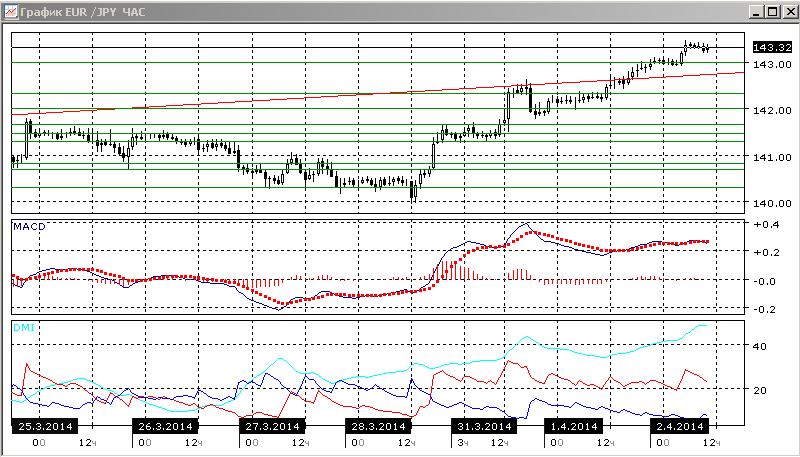Click the 25.3.2014 date marker
Screen dimensions: 800x457
[45, 426]
